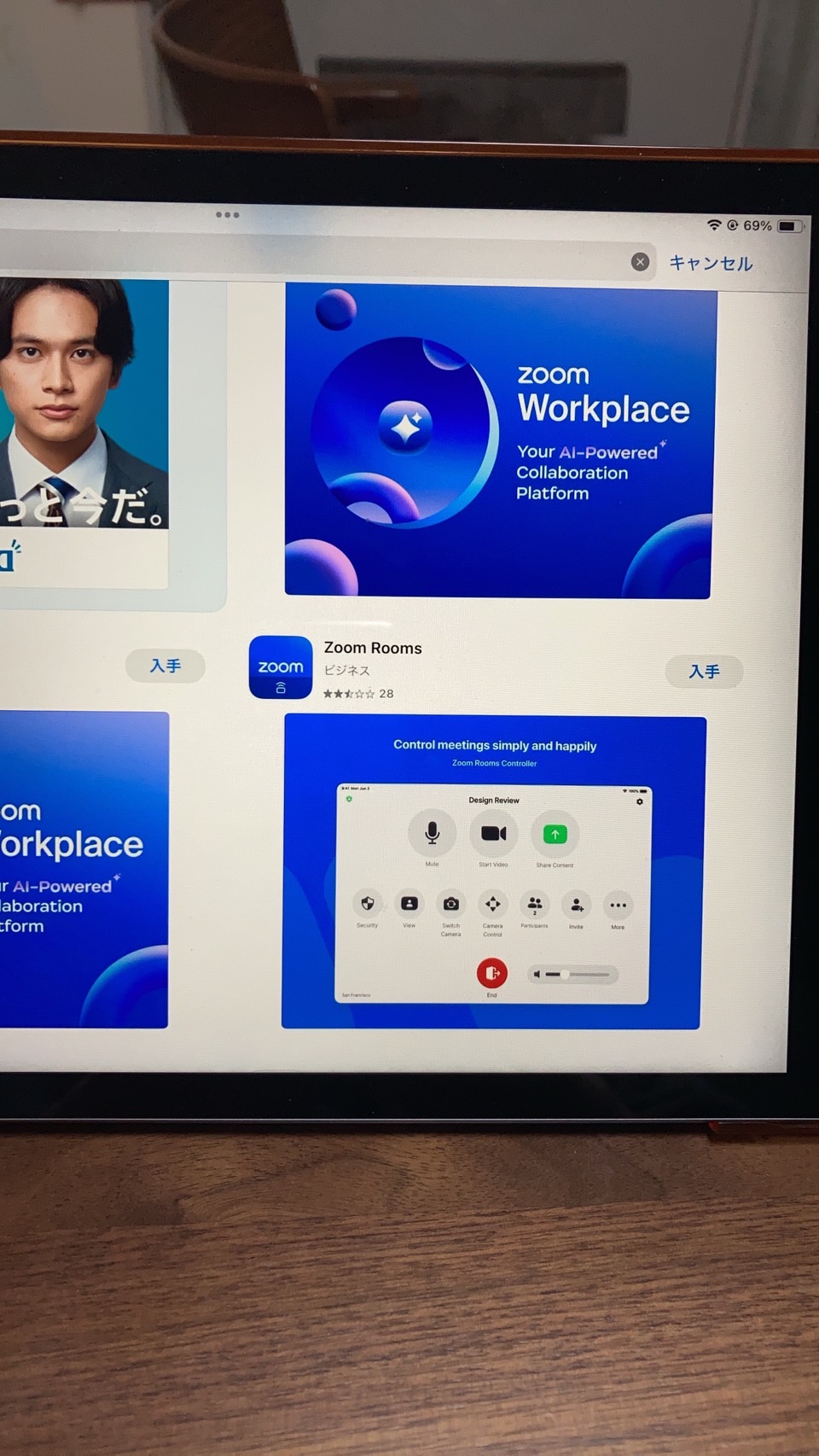Tap the 入手 button for Zoom Rooms

704,672
